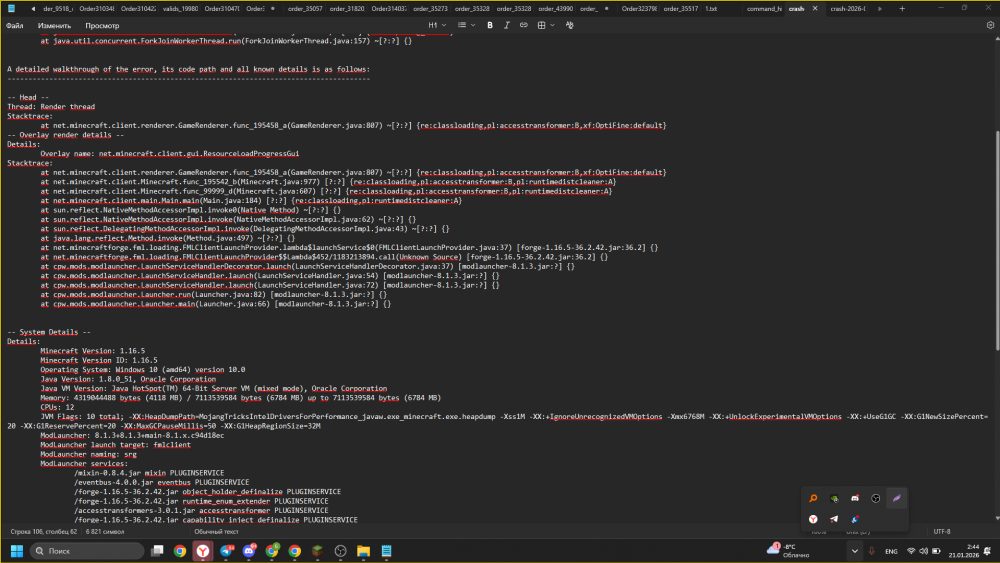The width and height of the screenshot is (1000, 563).
Task: Open the Файл menu
Action: pyautogui.click(x=15, y=26)
